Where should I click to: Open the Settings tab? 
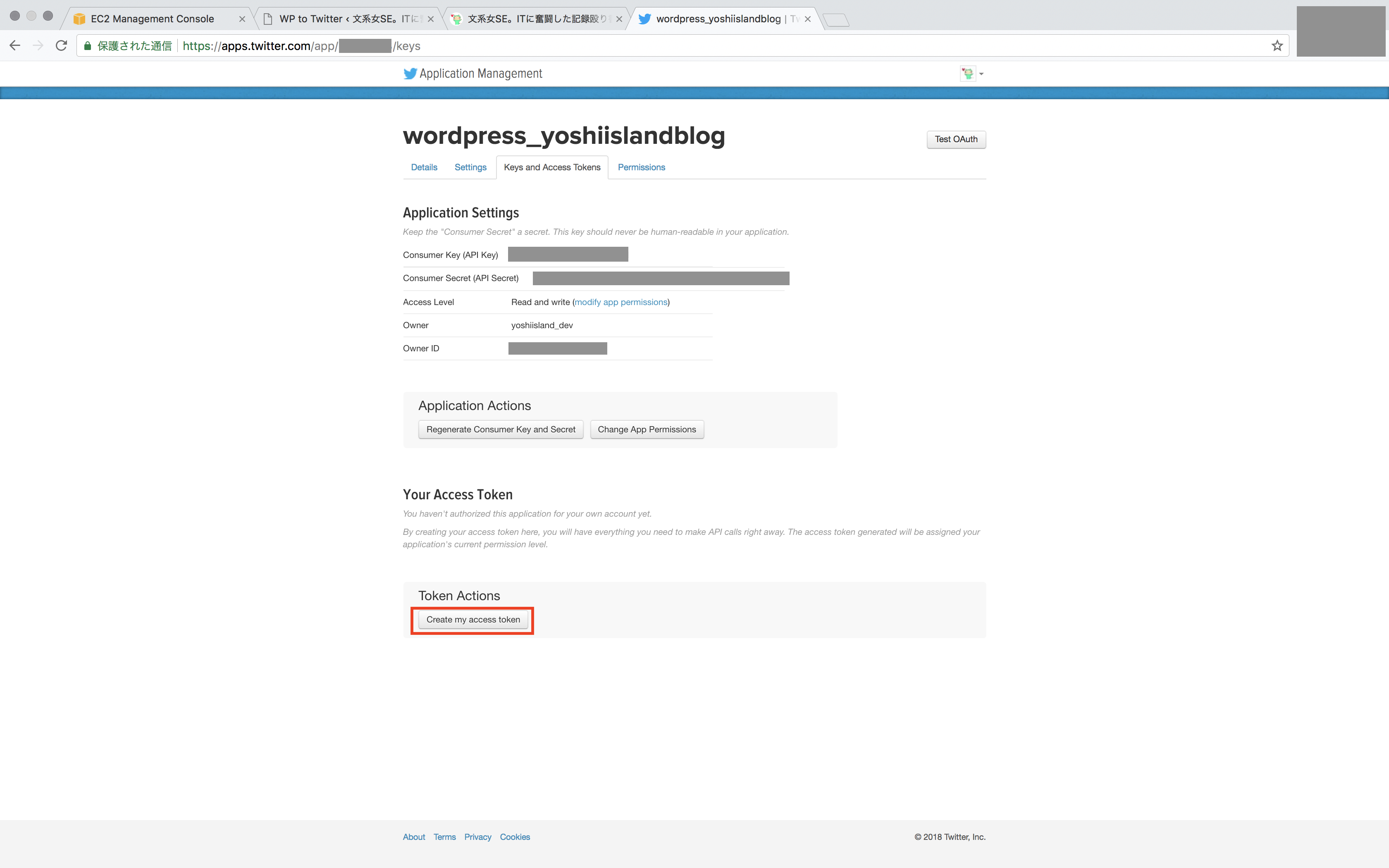(470, 167)
